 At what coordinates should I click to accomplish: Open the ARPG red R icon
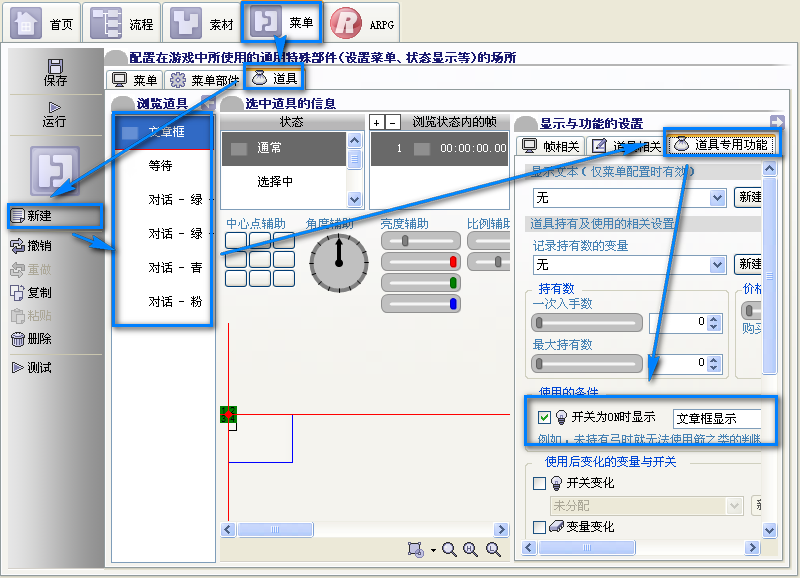click(345, 23)
